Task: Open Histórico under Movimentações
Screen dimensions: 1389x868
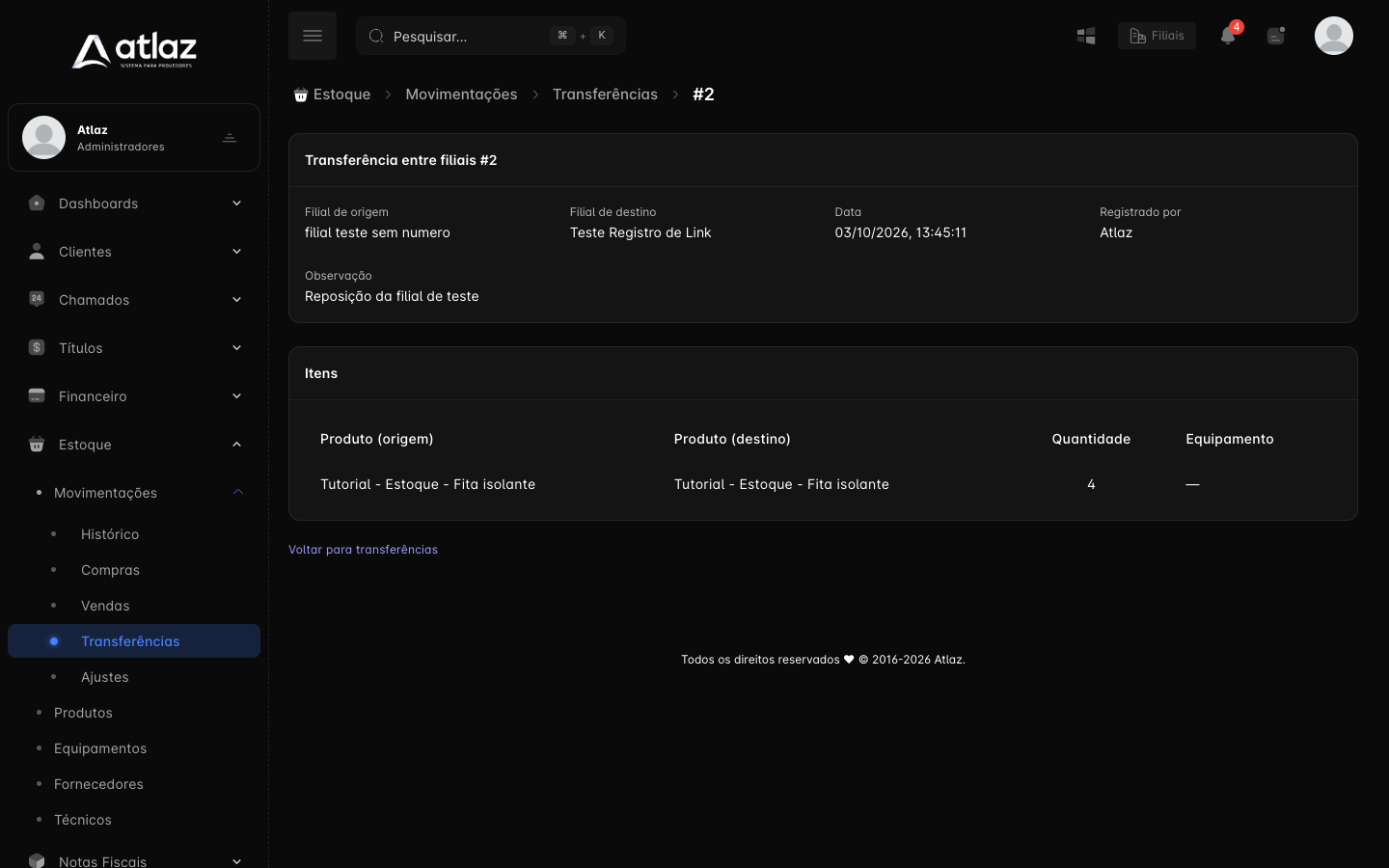Action: pos(110,534)
